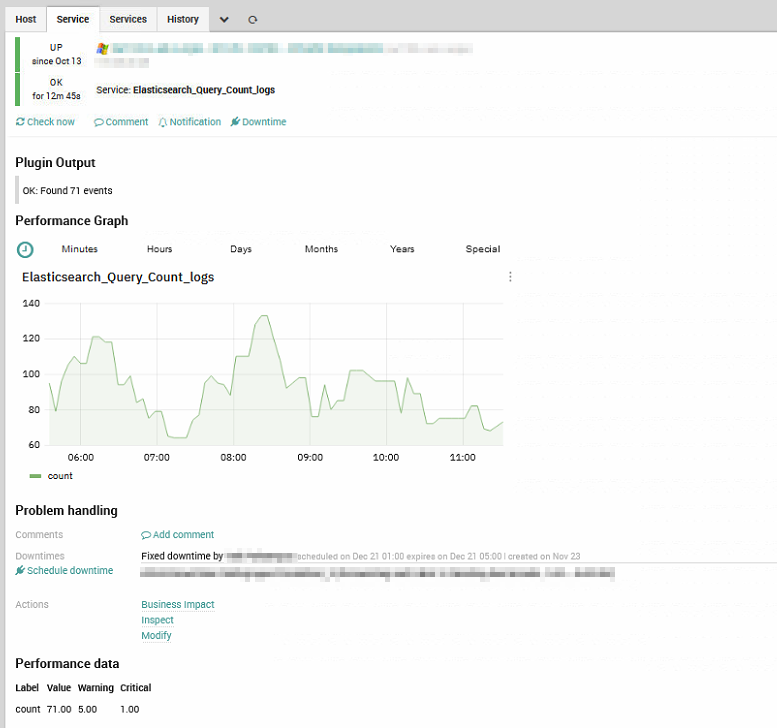Click Schedule downtime link

coord(64,570)
